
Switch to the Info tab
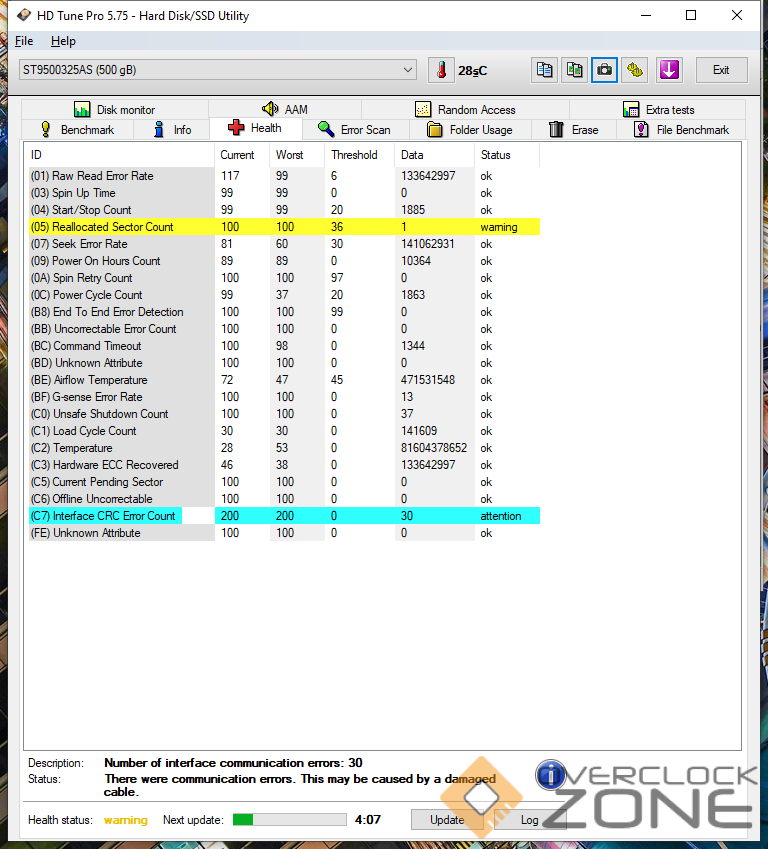pos(172,130)
